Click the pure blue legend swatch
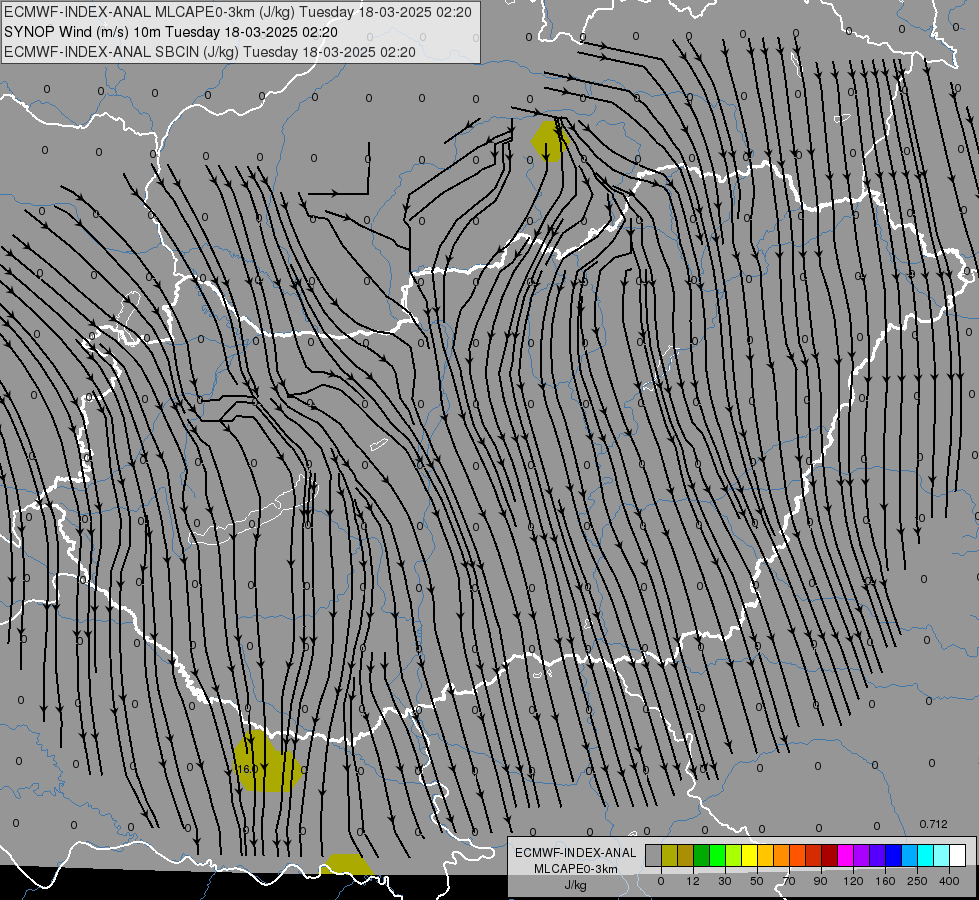The height and width of the screenshot is (900, 979). tap(894, 855)
